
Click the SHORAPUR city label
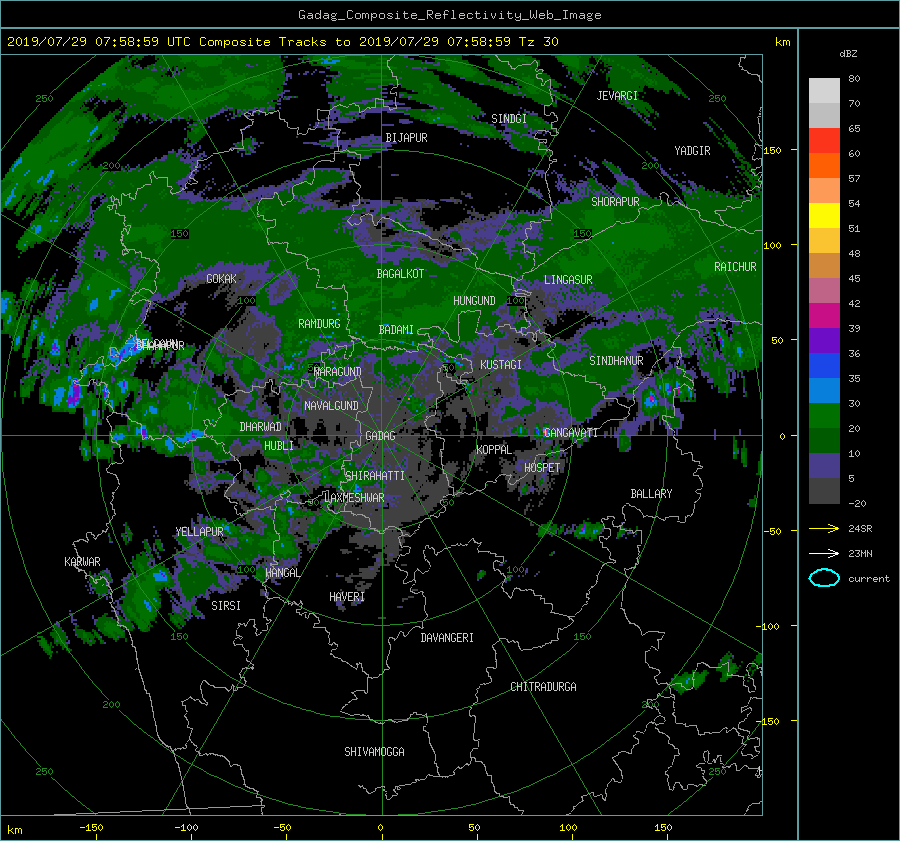[x=615, y=202]
